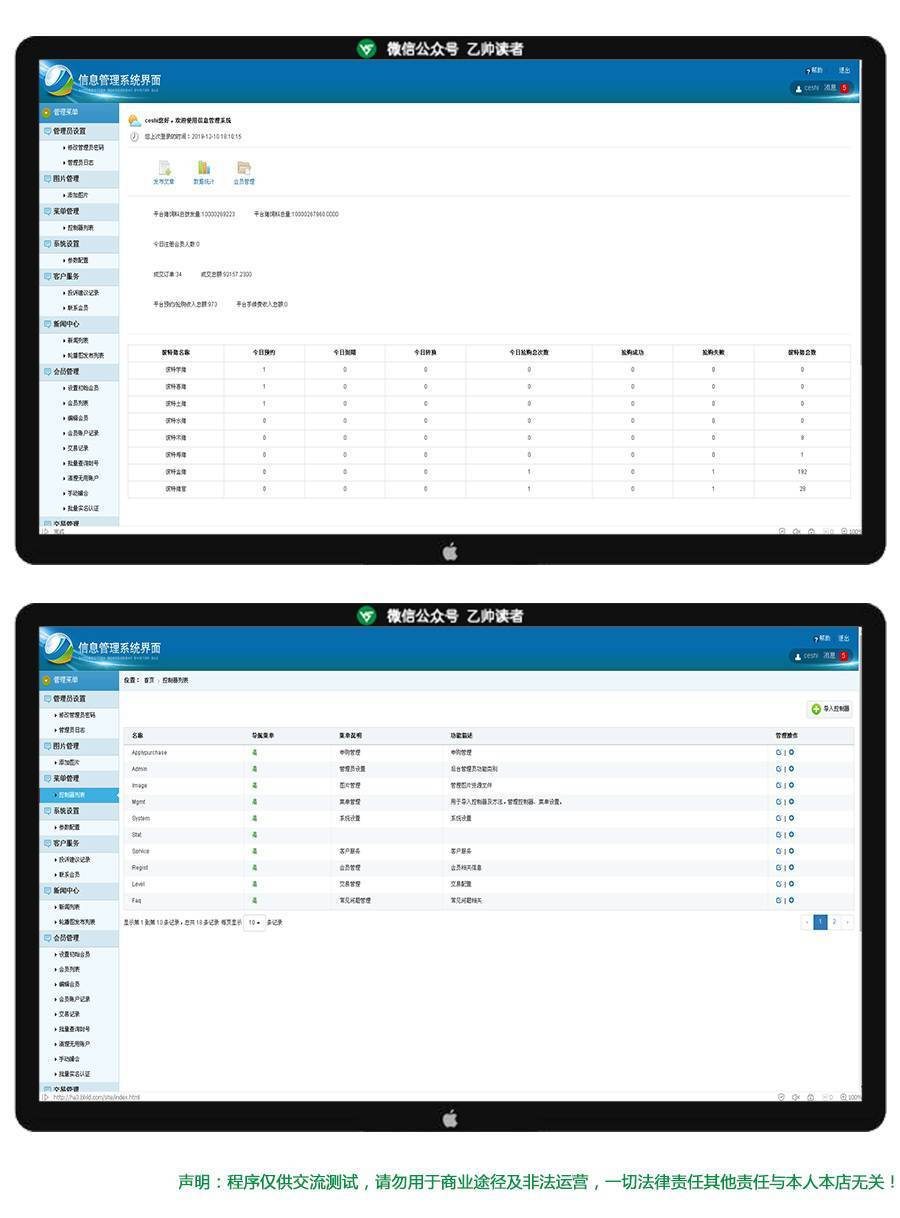Go to page 2 of controller list

[x=834, y=922]
